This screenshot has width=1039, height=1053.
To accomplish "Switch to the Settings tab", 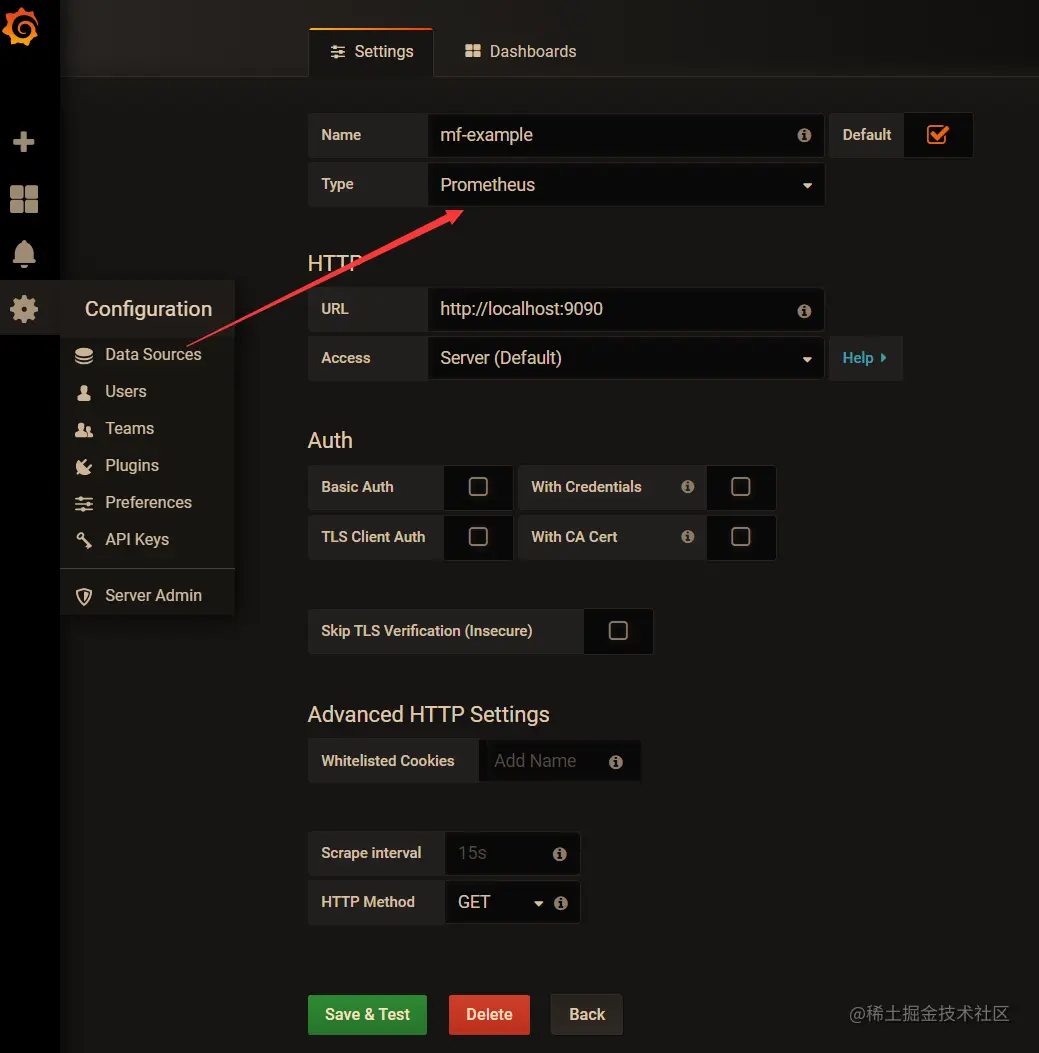I will [371, 52].
